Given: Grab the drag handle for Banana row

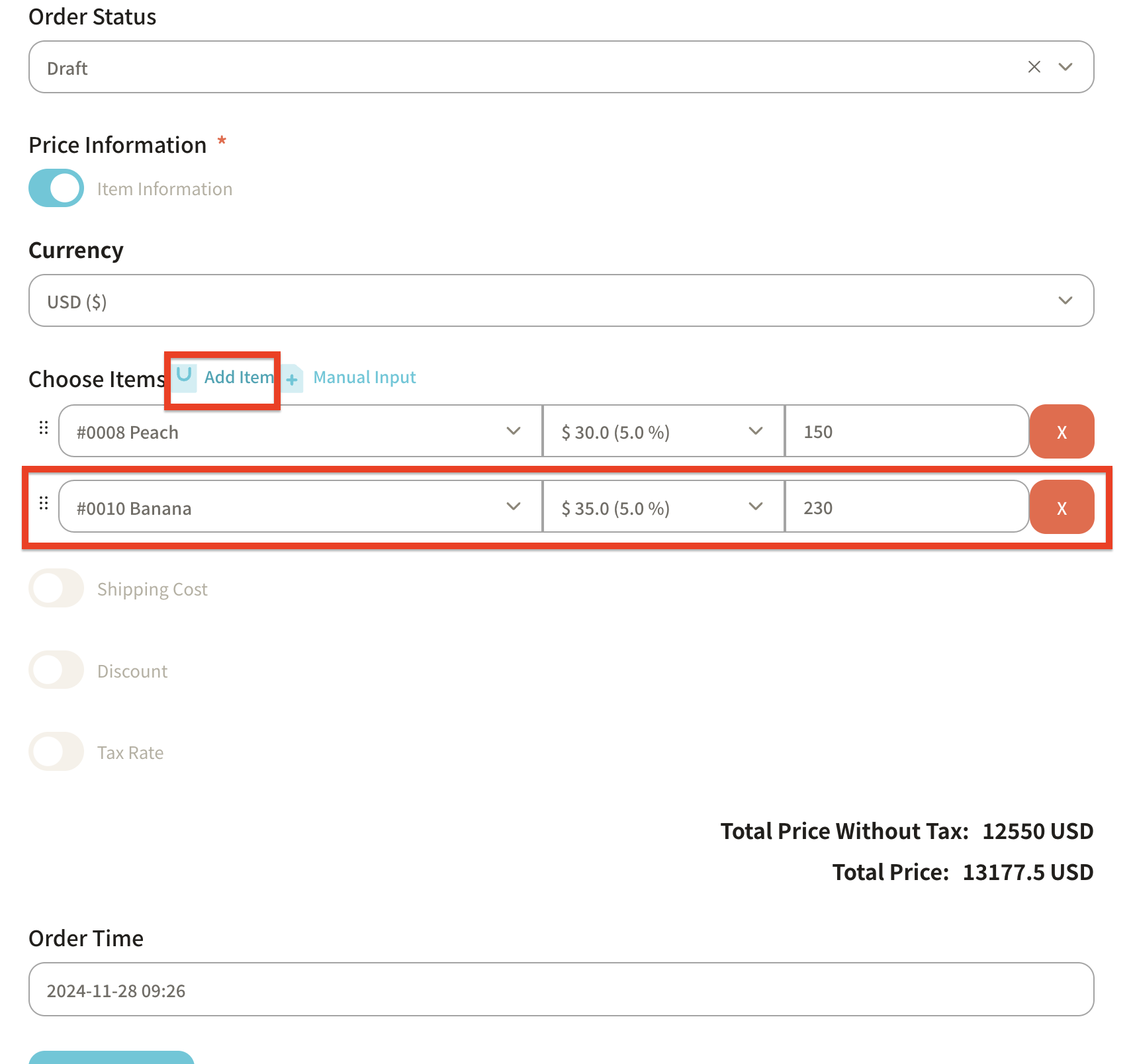Looking at the screenshot, I should (44, 504).
